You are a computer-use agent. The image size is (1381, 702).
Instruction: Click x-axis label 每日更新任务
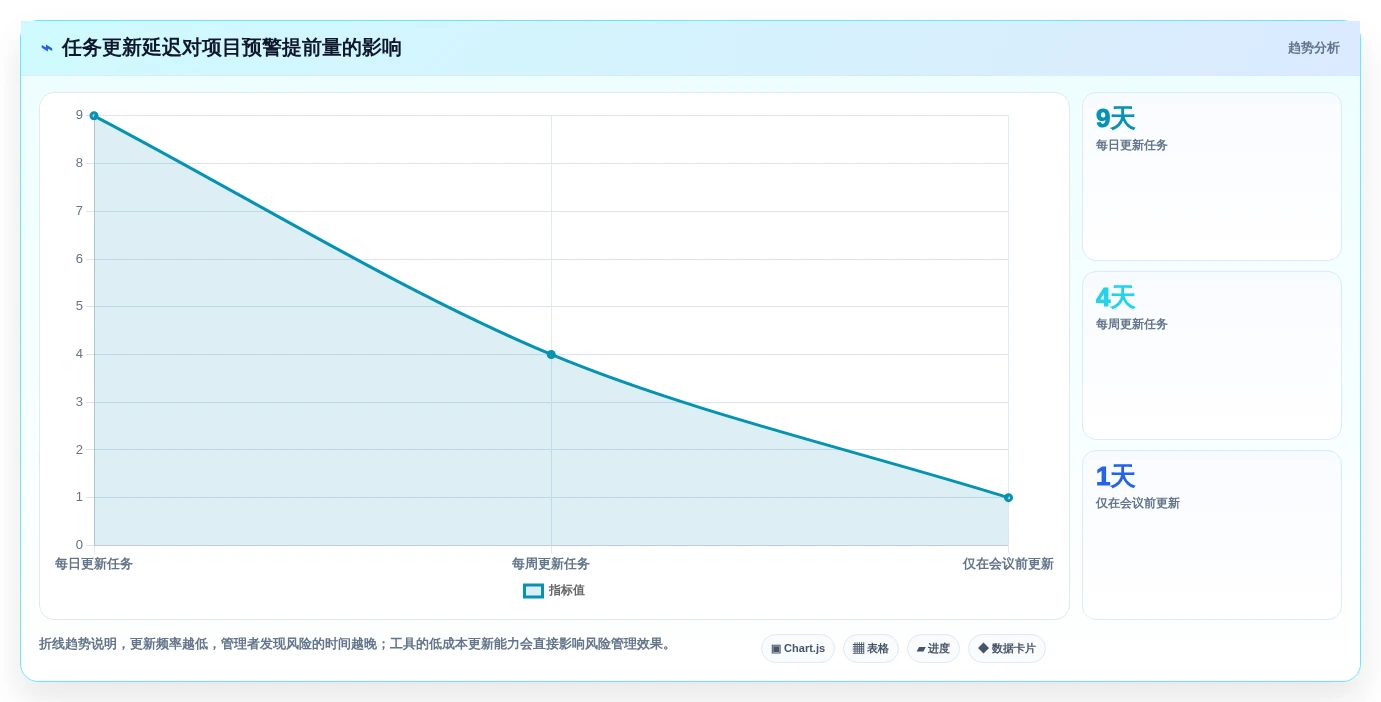(x=94, y=564)
